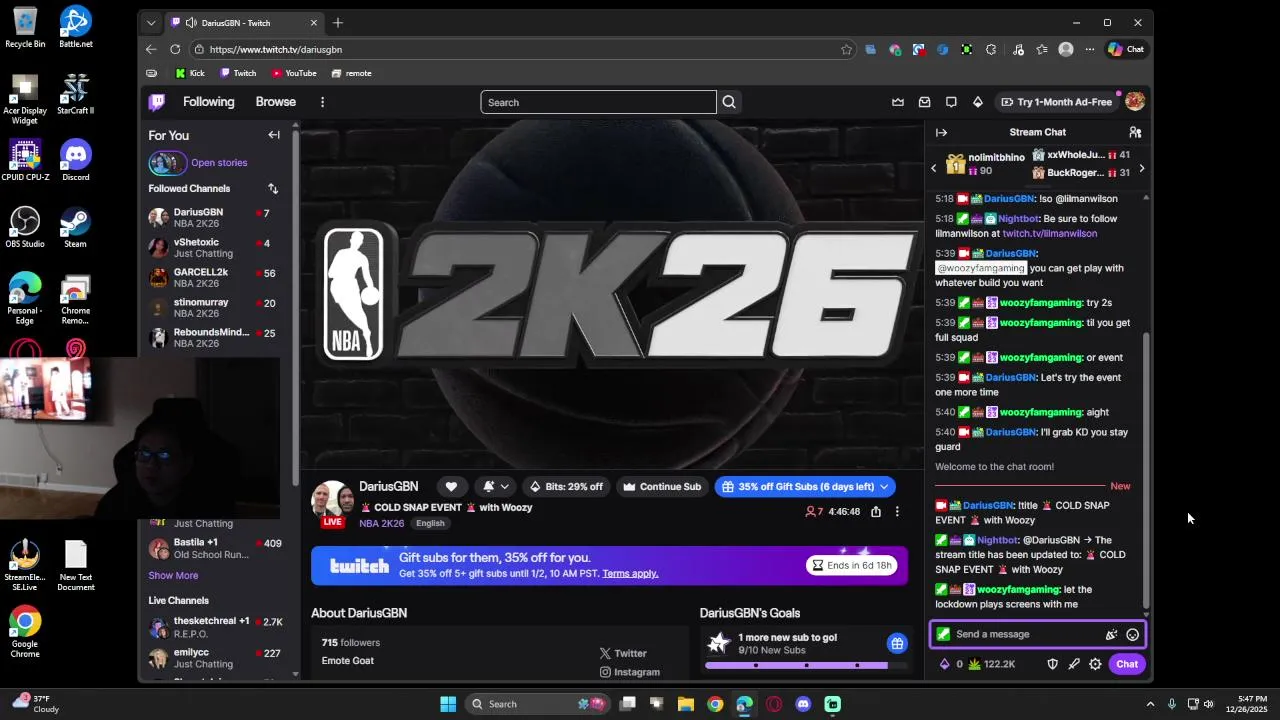Click Bits: 29% off button

567,487
